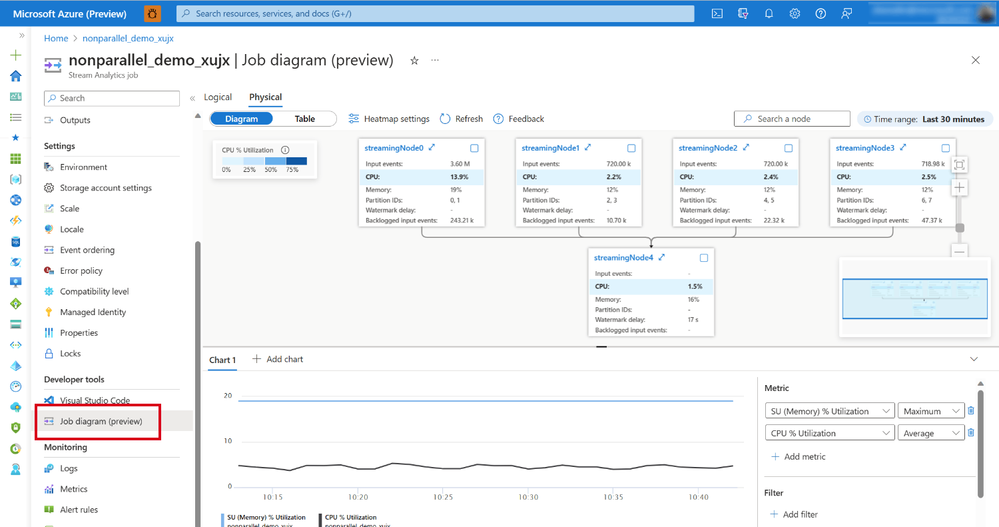
Task: Click the Heatmap settings button
Action: 389,119
